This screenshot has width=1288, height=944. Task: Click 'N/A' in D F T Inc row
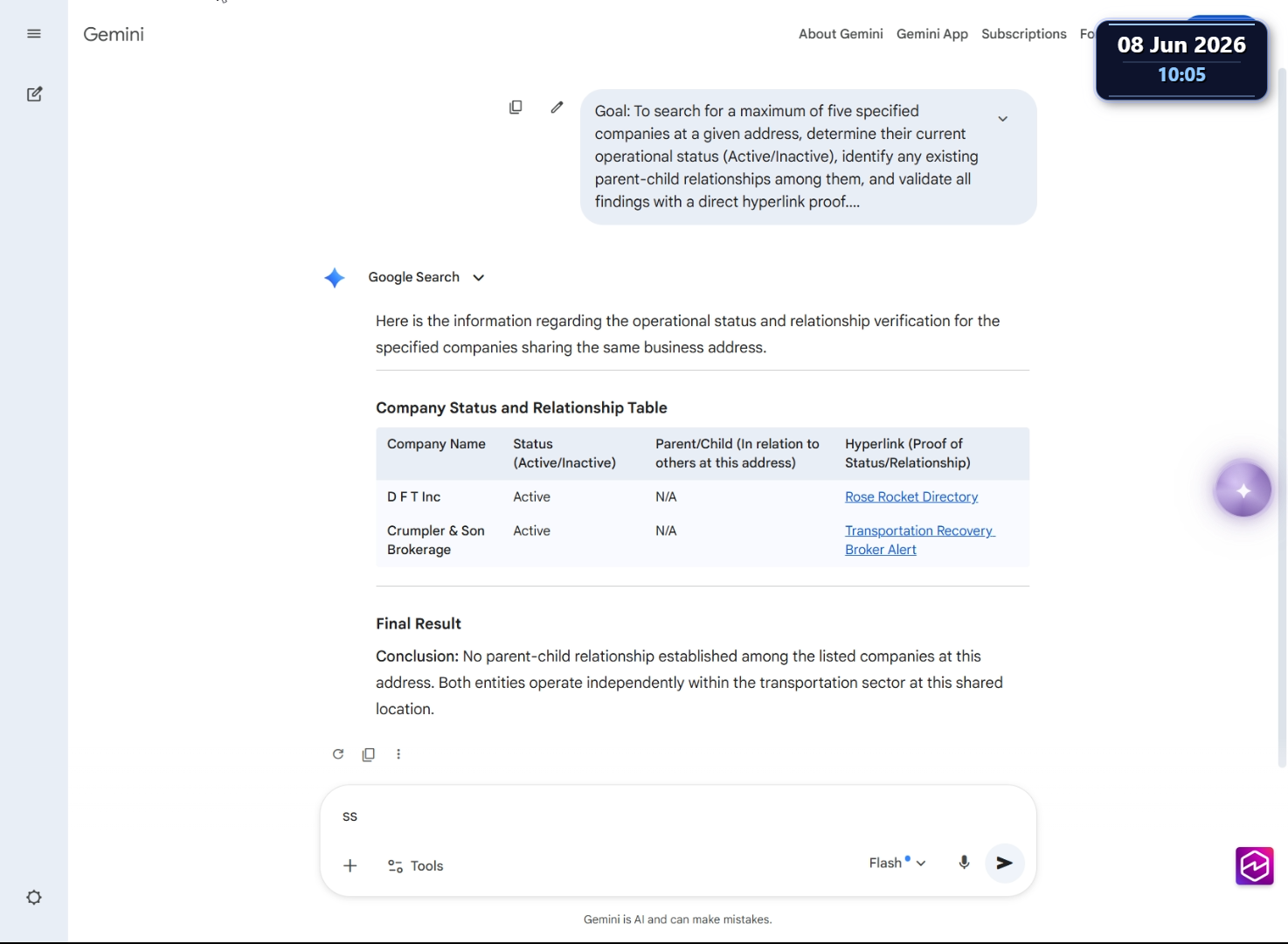pos(666,496)
